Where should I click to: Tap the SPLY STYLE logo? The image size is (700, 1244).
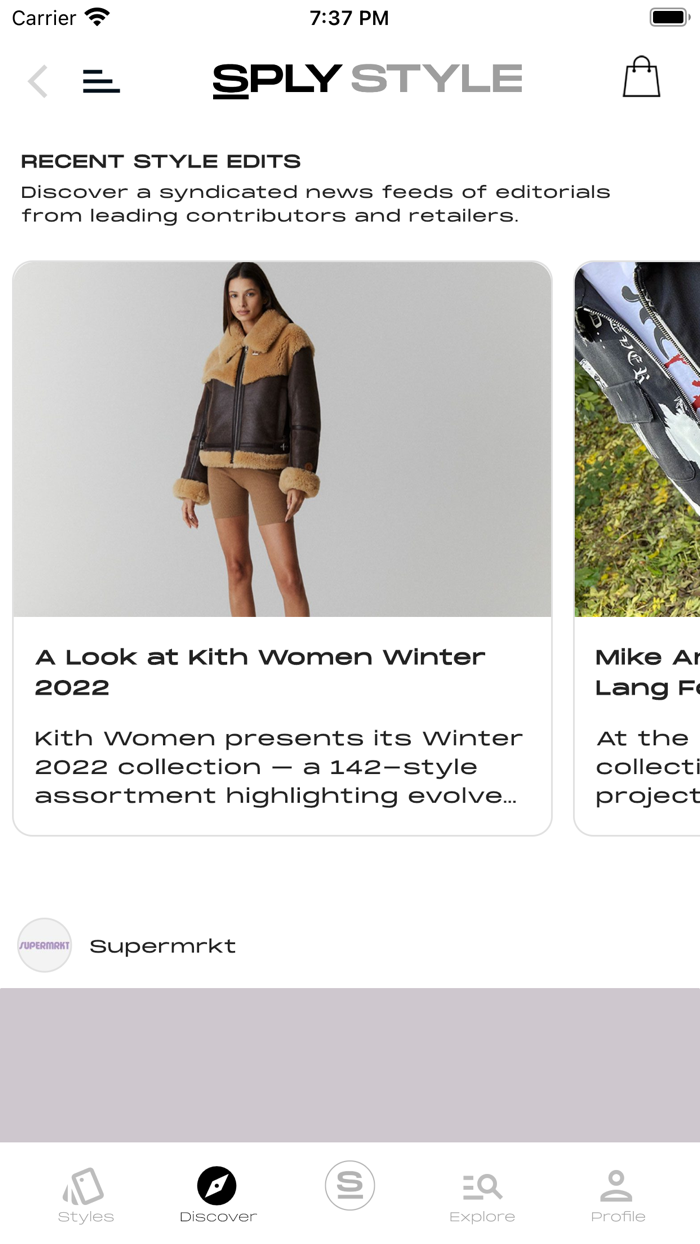point(367,80)
